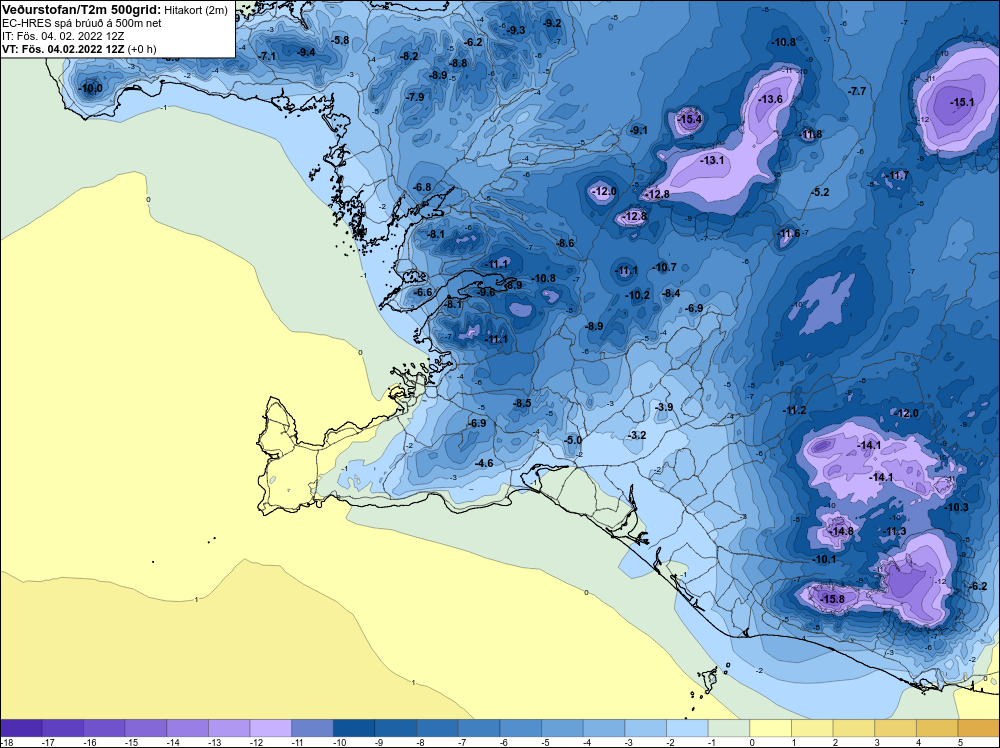Click the -13.6 temperature label
The width and height of the screenshot is (1000, 748).
[x=770, y=99]
